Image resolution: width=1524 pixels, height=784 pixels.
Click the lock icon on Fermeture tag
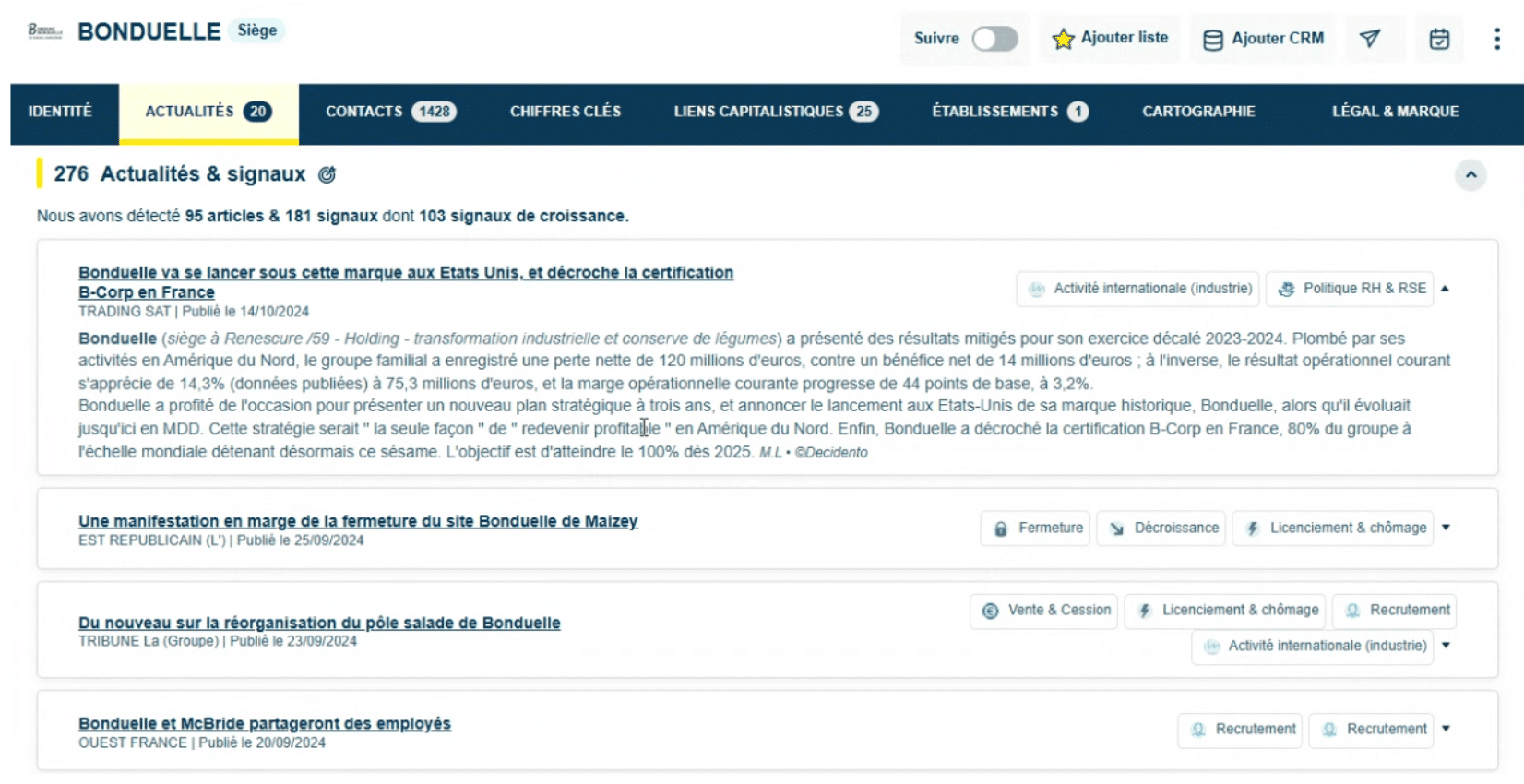pos(1001,529)
